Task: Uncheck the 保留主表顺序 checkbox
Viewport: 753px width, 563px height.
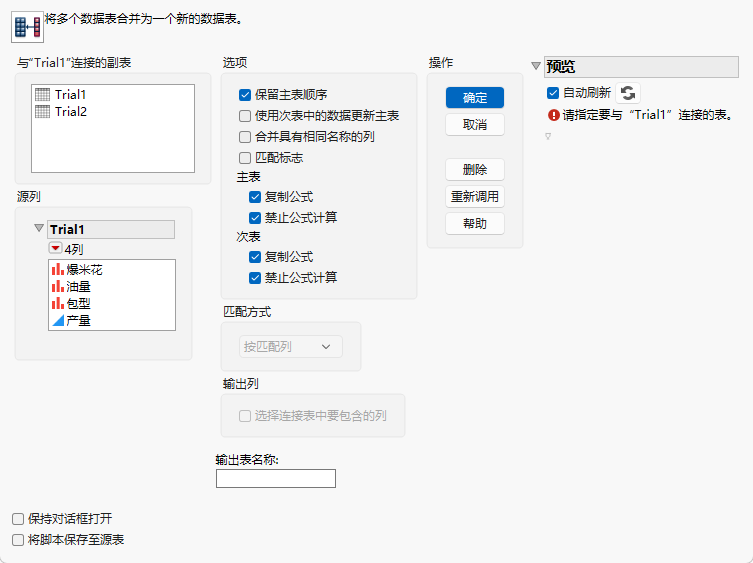Action: point(245,95)
